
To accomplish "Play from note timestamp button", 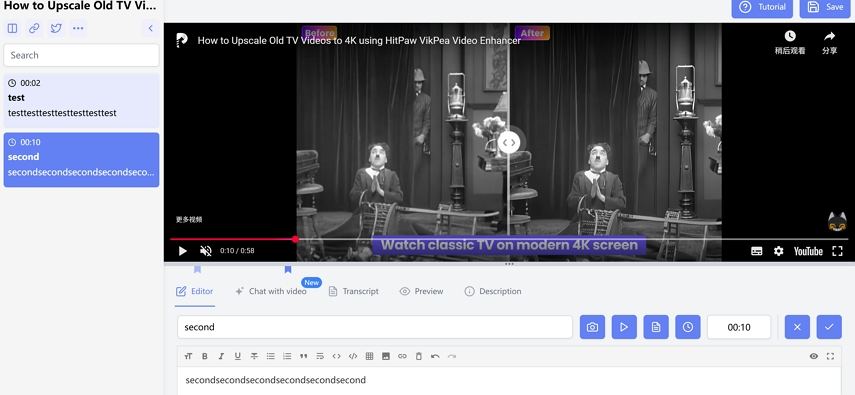I will click(624, 327).
